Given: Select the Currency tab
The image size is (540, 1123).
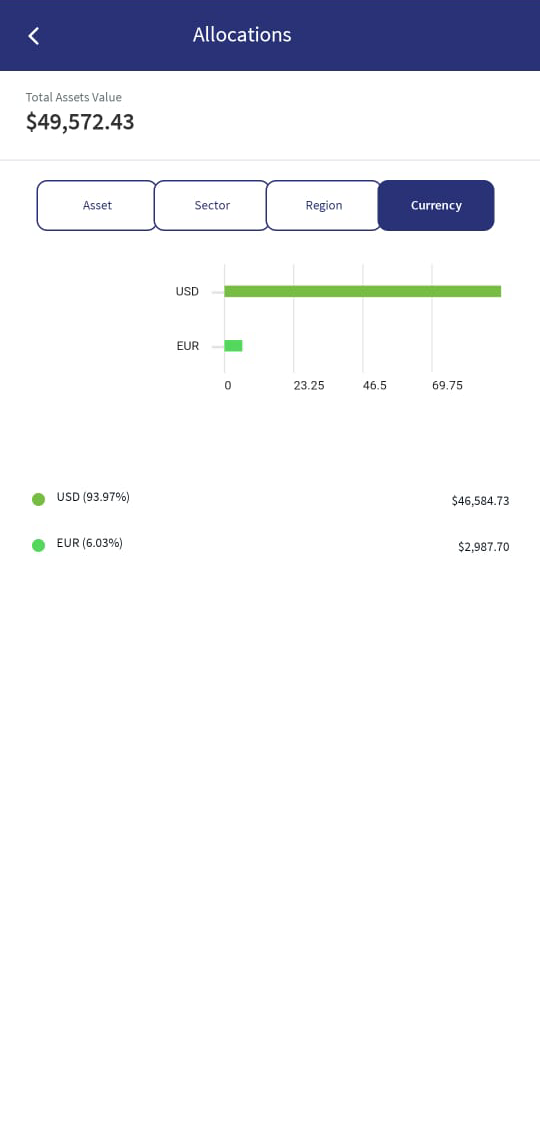Looking at the screenshot, I should [x=436, y=206].
